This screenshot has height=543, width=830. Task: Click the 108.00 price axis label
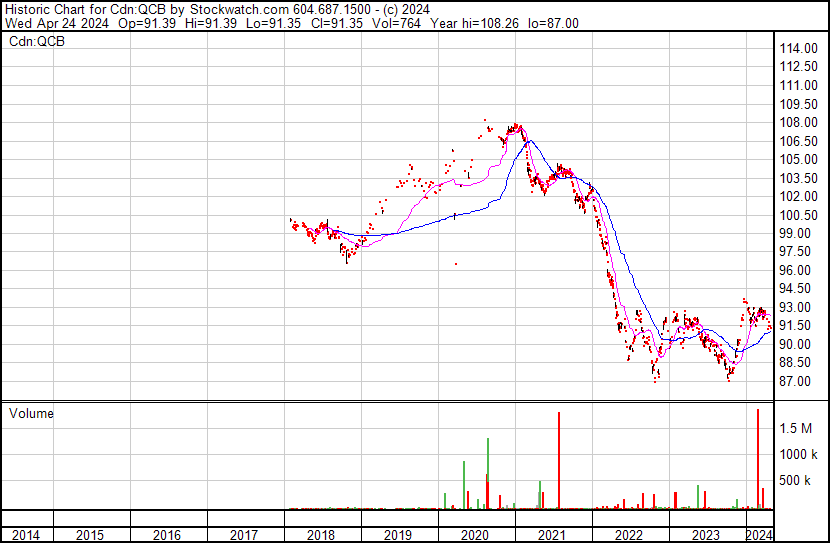(x=799, y=122)
